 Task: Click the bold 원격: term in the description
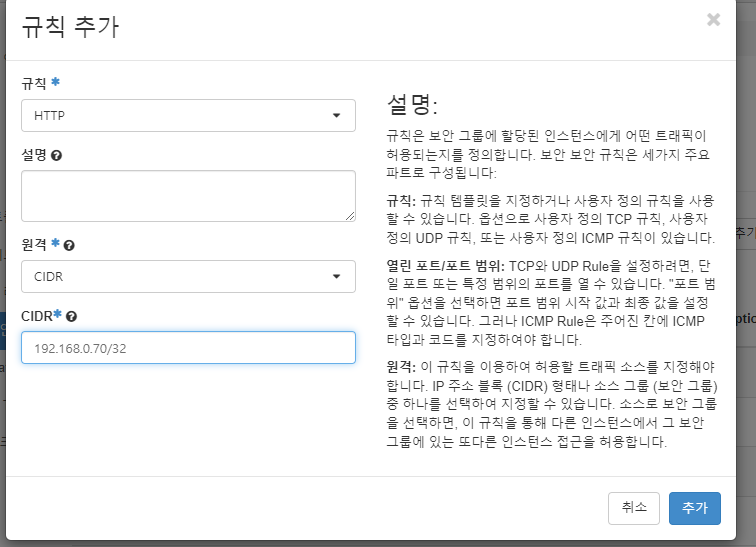pyautogui.click(x=401, y=367)
